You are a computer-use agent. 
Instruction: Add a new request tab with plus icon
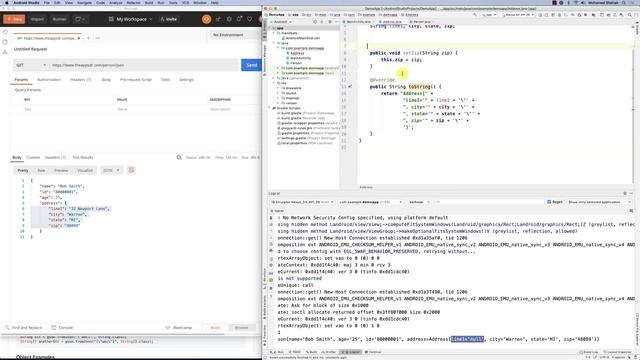click(x=88, y=38)
